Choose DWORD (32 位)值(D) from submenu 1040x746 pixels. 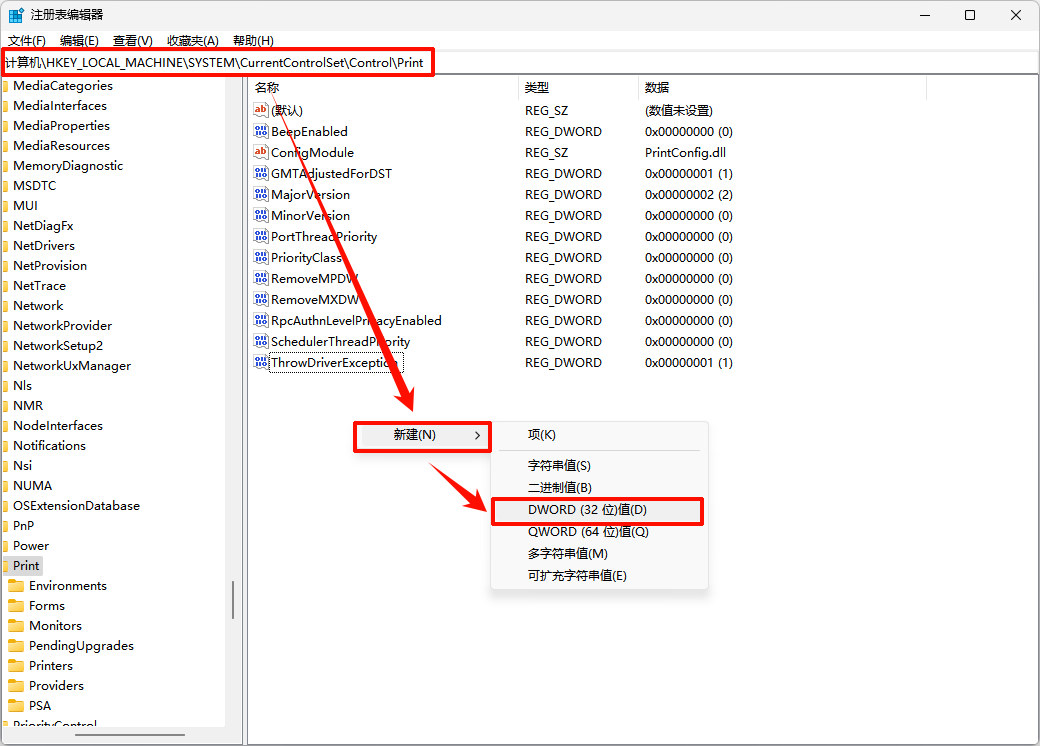(x=587, y=510)
